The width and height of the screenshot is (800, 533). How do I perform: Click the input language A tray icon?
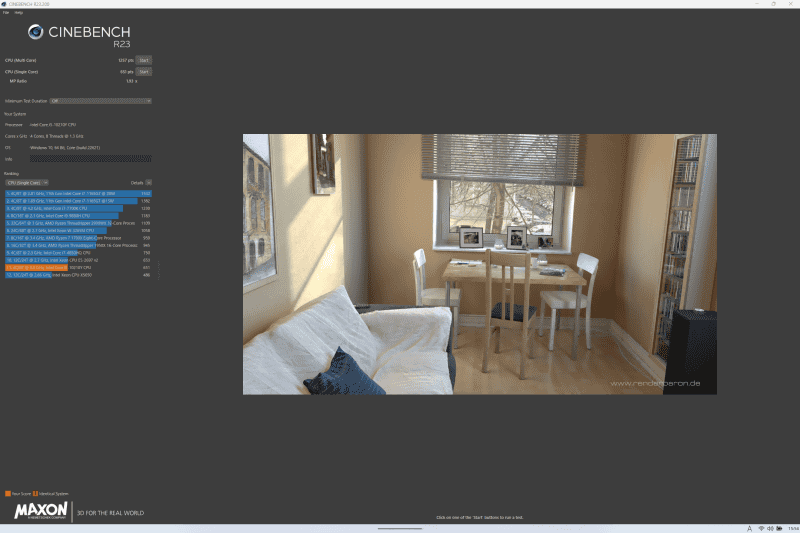click(749, 529)
